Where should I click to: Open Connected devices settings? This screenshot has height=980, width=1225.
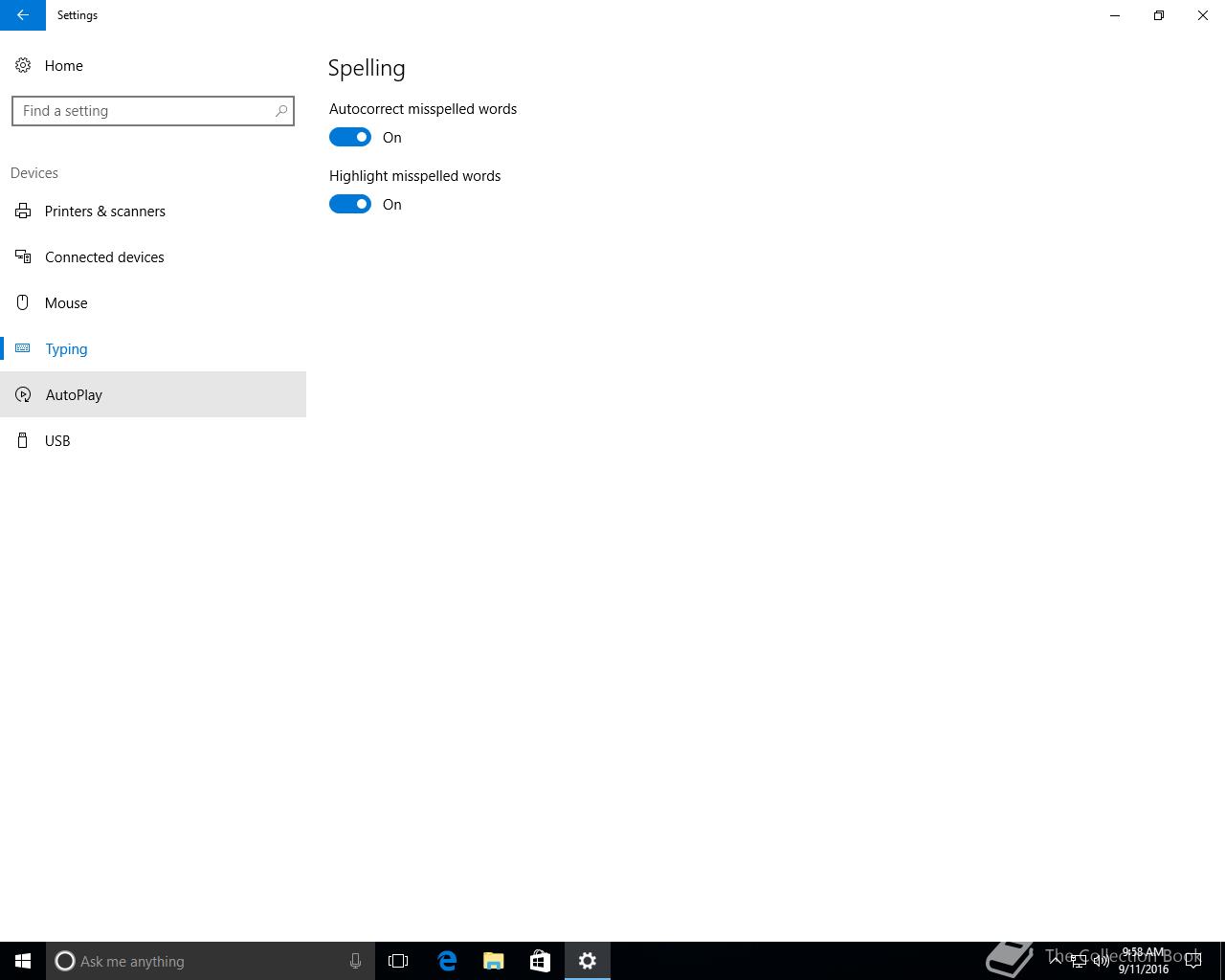[153, 256]
